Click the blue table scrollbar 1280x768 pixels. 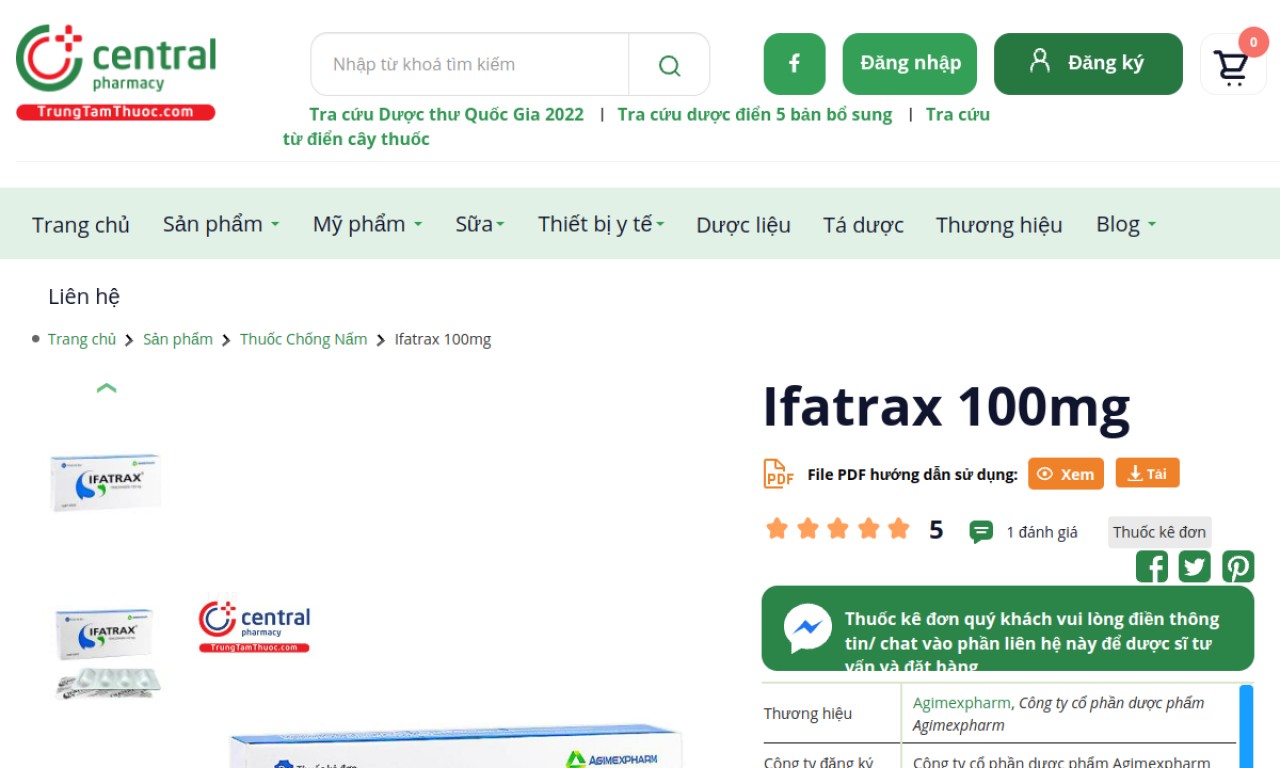click(x=1246, y=726)
